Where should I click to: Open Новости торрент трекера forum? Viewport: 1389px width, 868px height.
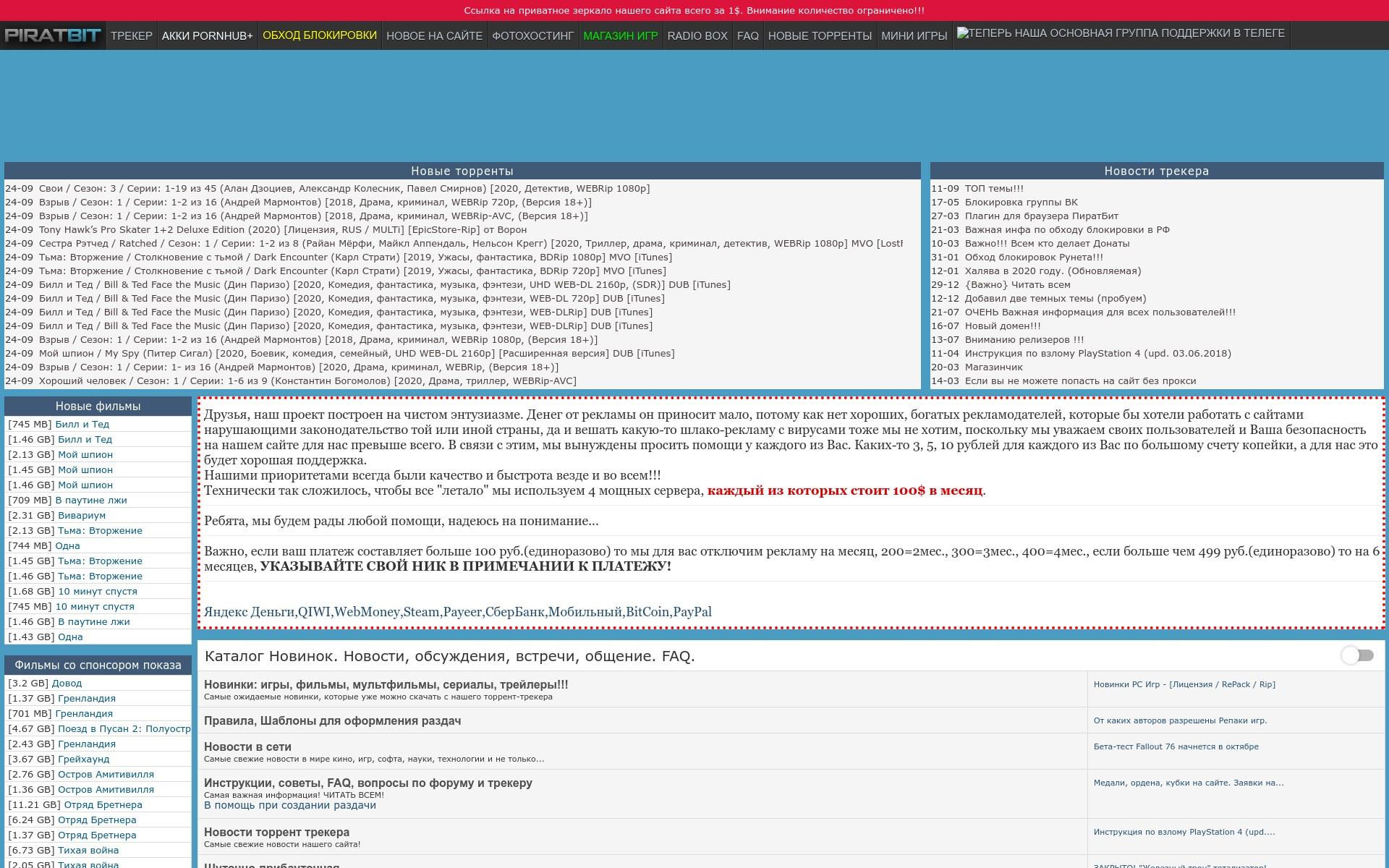276,832
